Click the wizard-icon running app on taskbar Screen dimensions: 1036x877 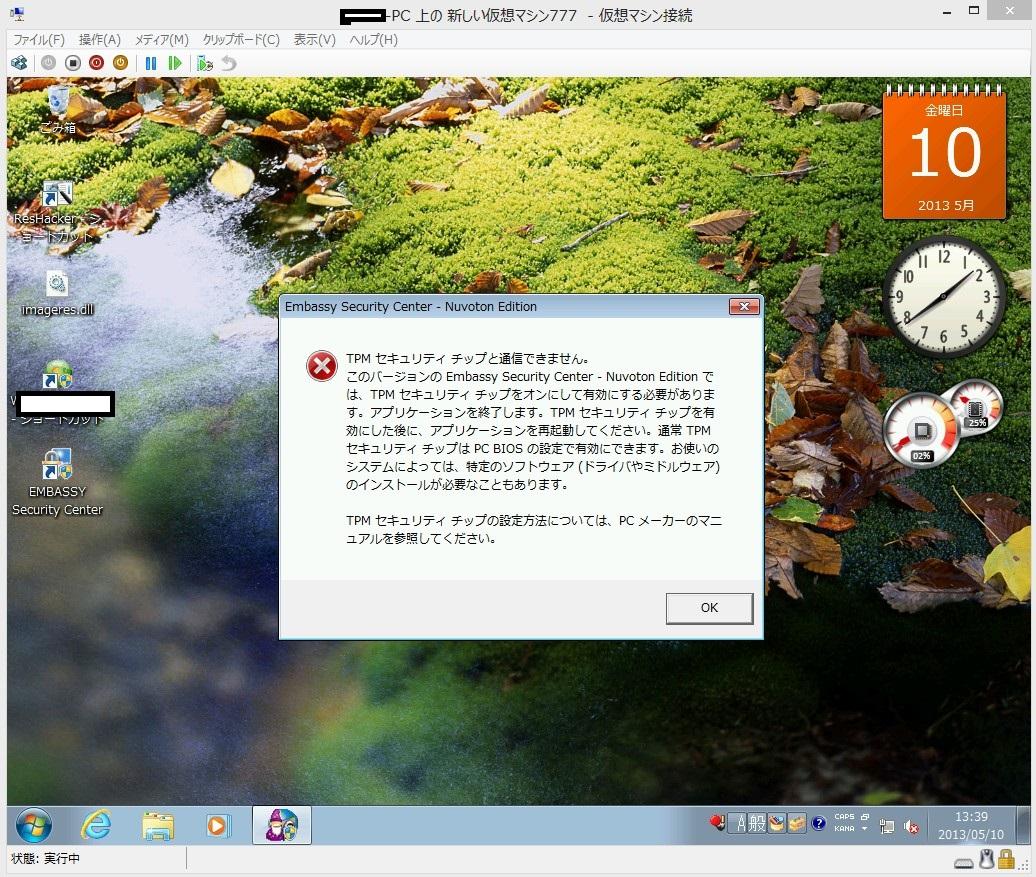(x=281, y=825)
